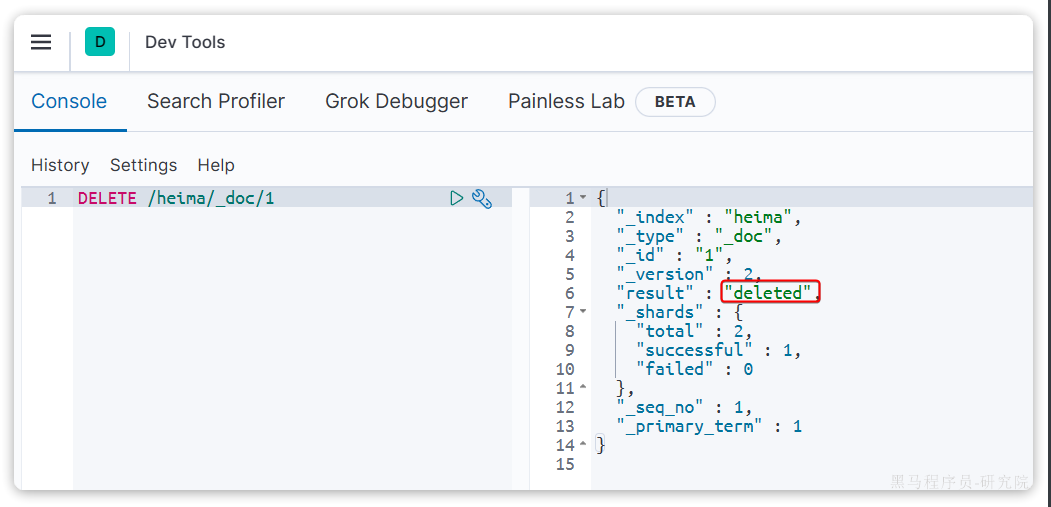Click the "_type" : "_doc" line
1051x507 pixels.
[700, 236]
